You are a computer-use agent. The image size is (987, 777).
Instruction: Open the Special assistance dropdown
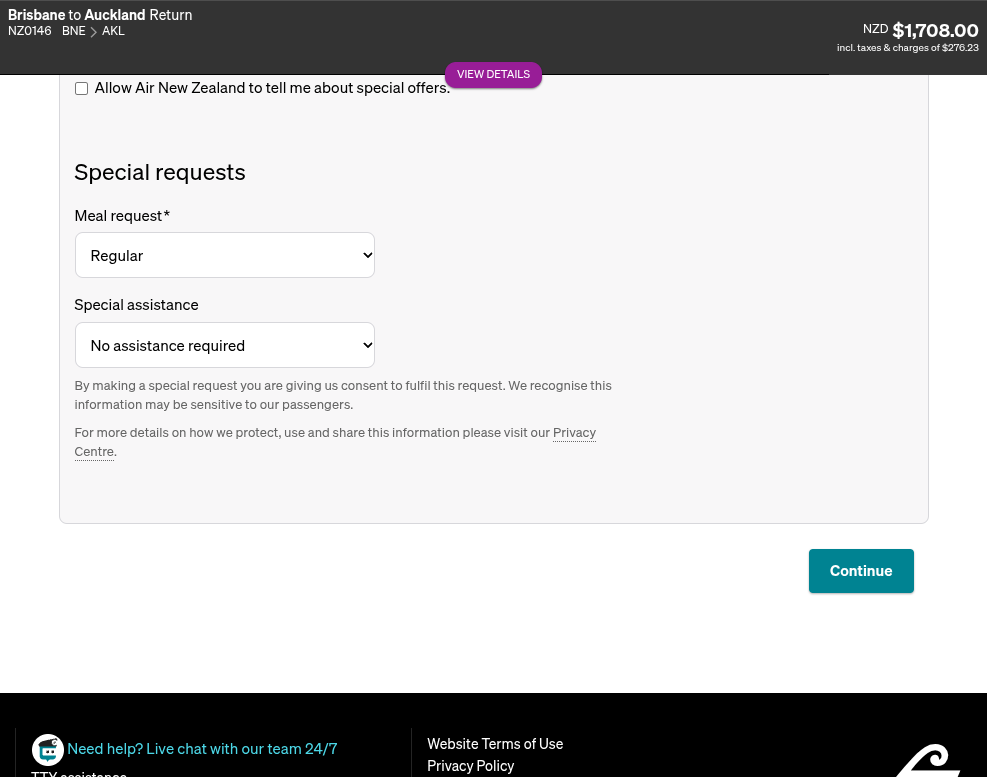(x=225, y=345)
